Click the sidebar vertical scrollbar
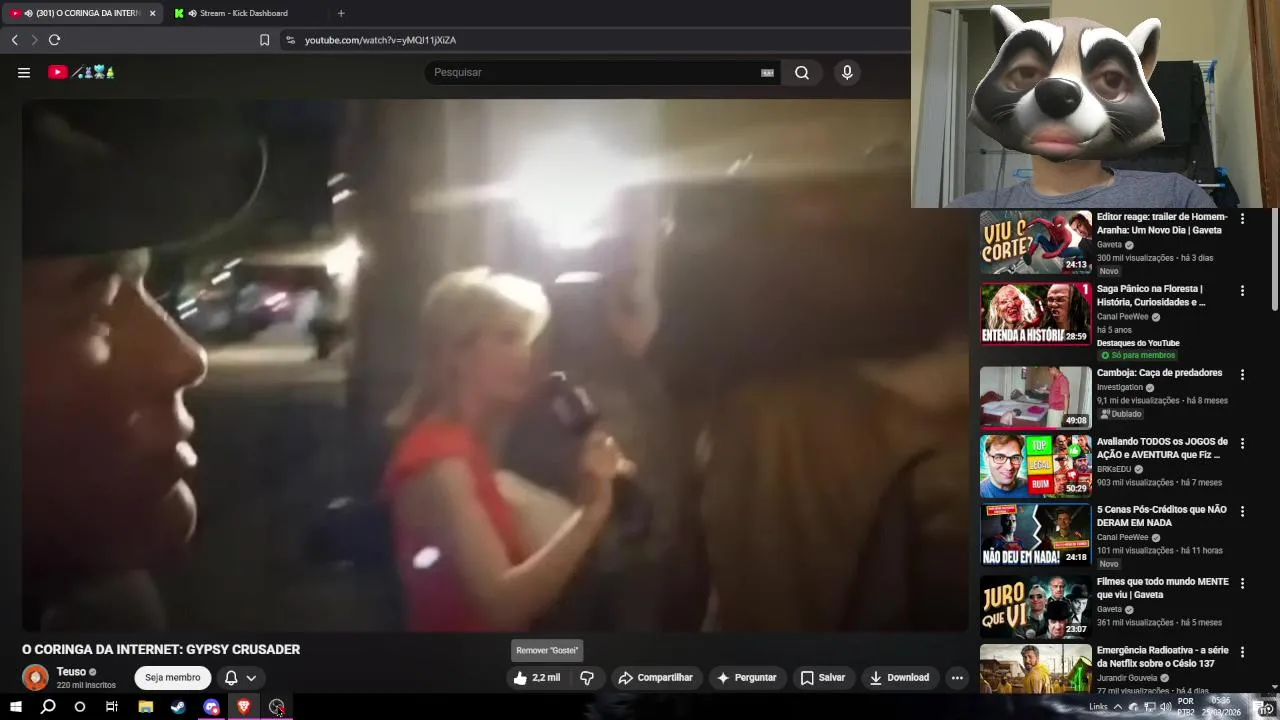The height and width of the screenshot is (720, 1280). (x=1275, y=260)
